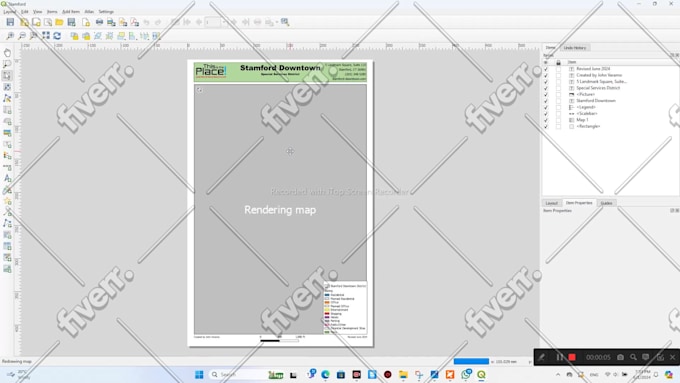The height and width of the screenshot is (383, 680).
Task: Open the View menu
Action: pos(38,12)
